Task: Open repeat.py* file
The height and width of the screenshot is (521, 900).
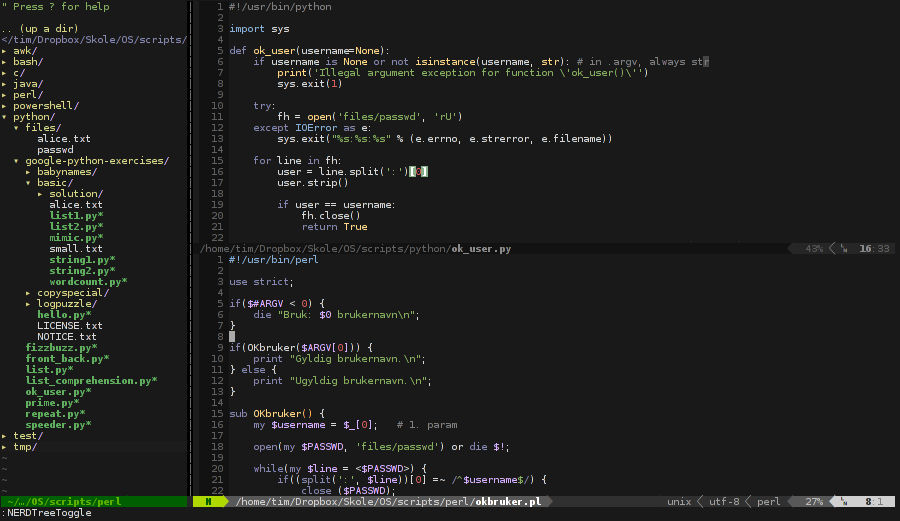Action: point(55,414)
